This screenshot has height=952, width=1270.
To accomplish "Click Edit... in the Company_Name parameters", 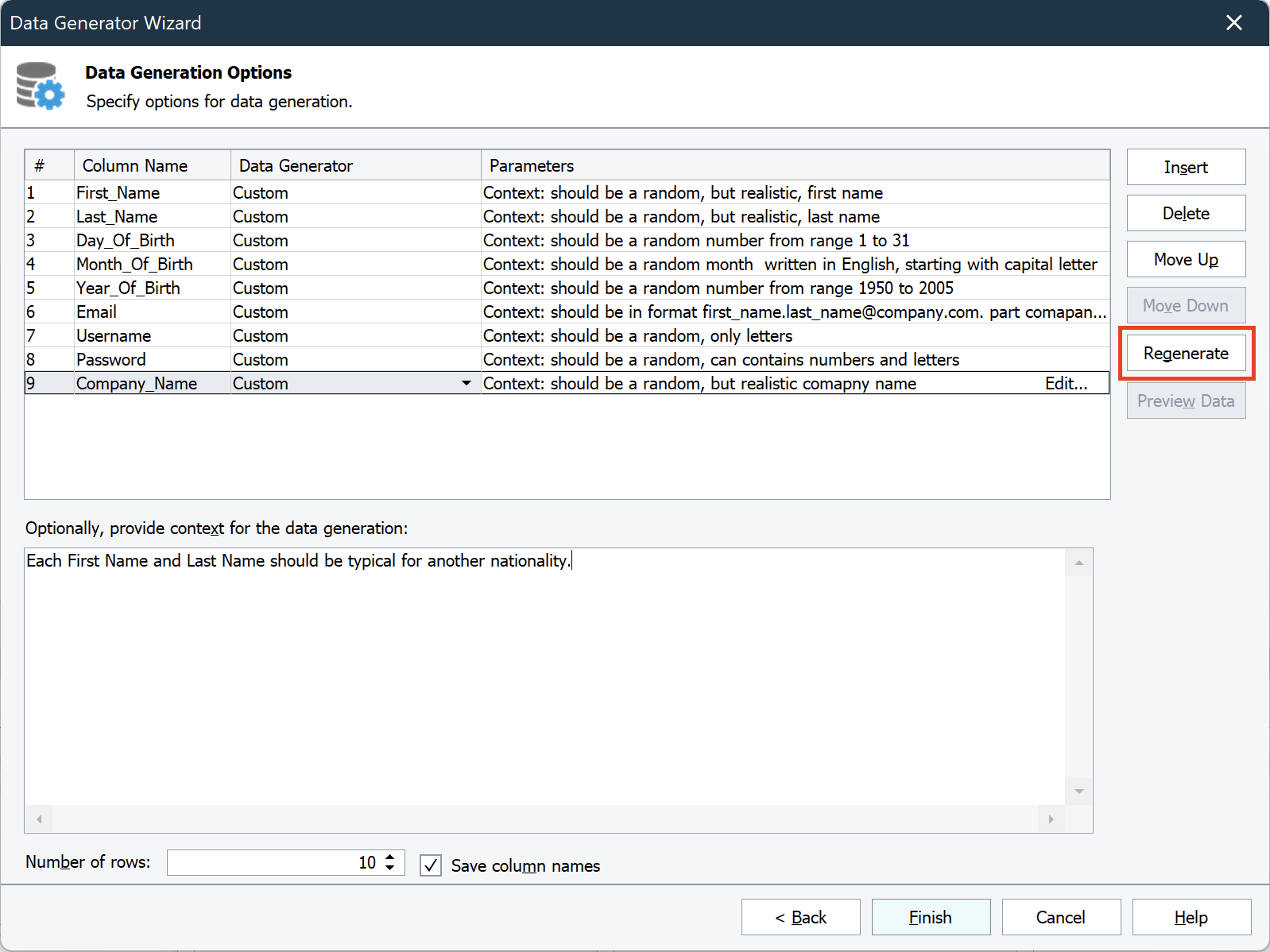I will click(1066, 384).
